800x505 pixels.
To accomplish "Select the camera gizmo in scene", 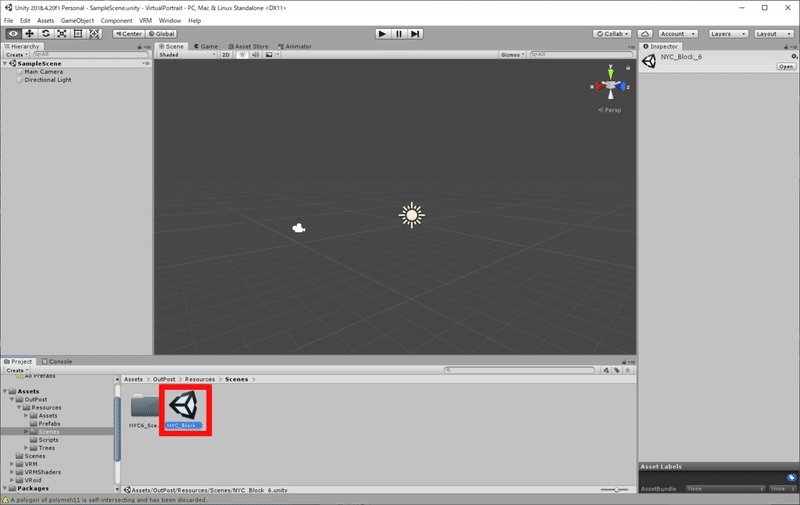I will pyautogui.click(x=298, y=228).
